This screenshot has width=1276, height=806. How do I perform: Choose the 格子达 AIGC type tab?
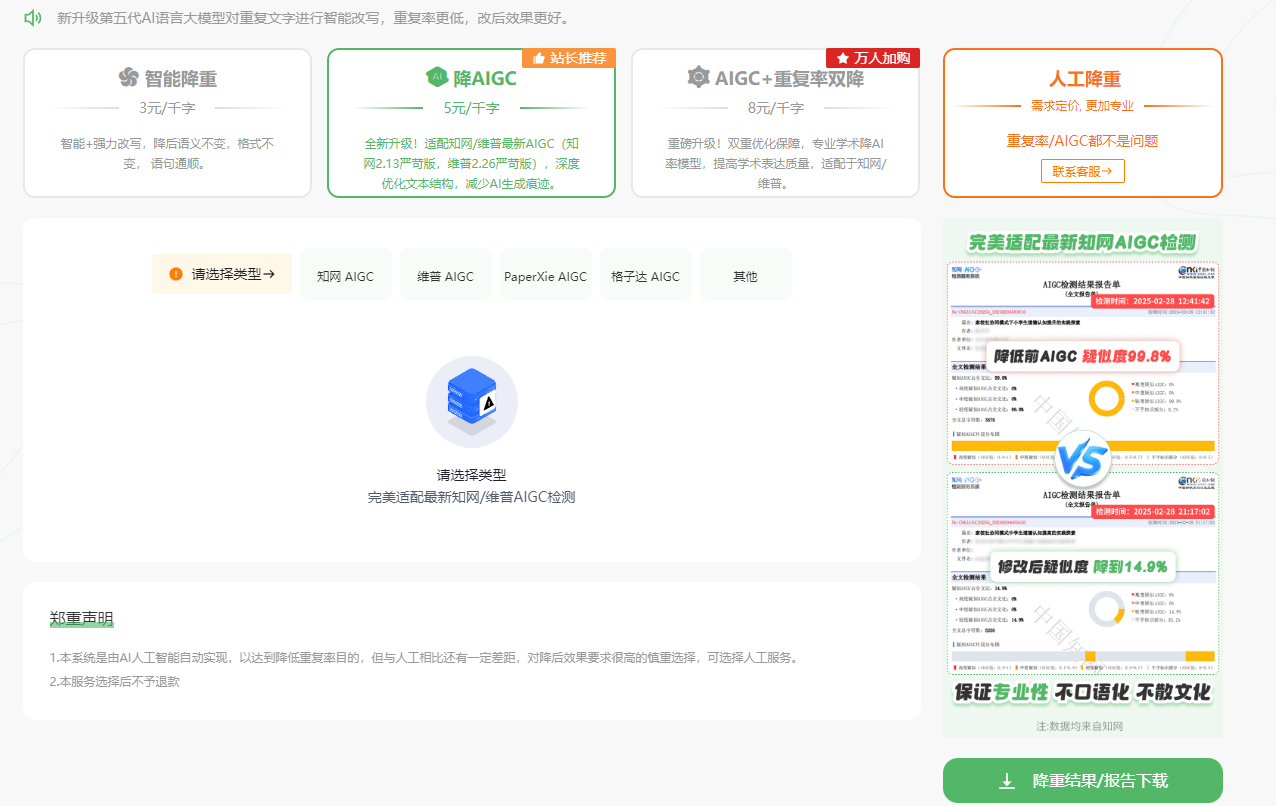click(645, 274)
